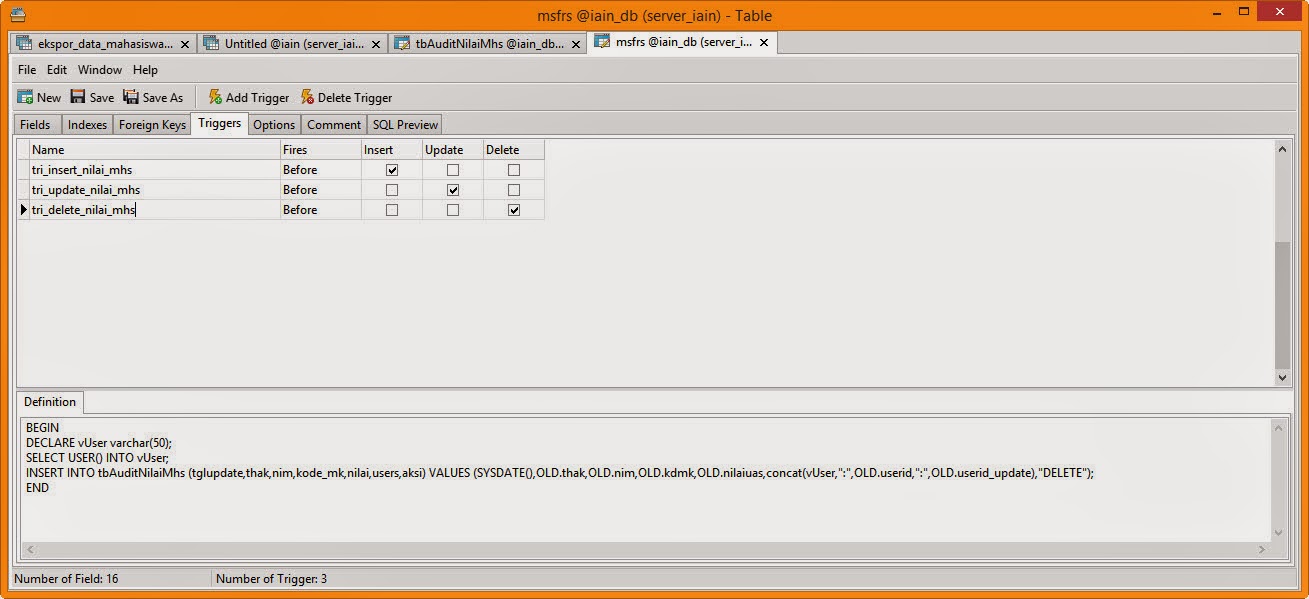Click the scrollbar down arrow in trigger list
1309x599 pixels.
coord(1282,378)
